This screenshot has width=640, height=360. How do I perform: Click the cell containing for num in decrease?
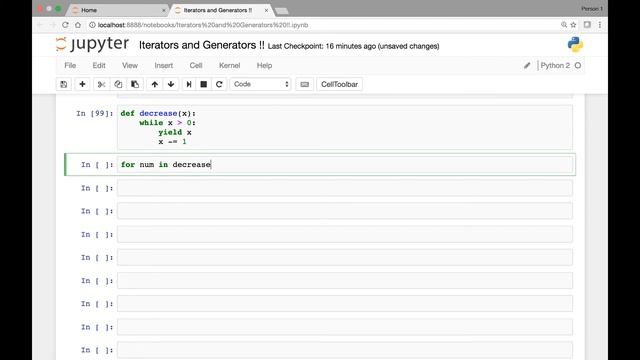[345, 164]
